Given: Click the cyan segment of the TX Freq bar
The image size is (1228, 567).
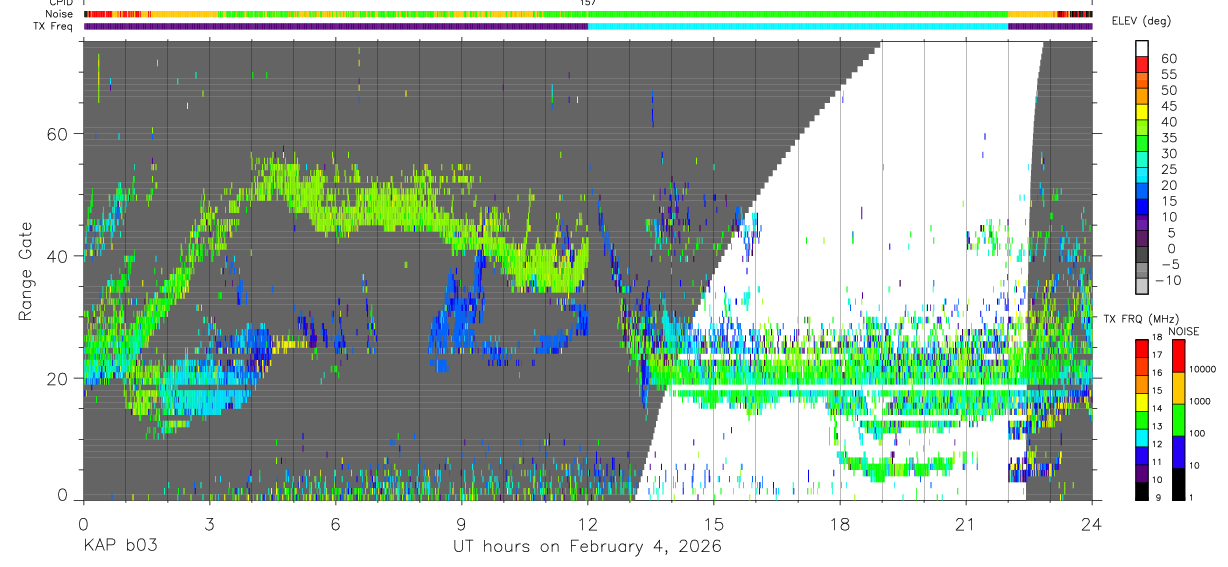Looking at the screenshot, I should [798, 26].
